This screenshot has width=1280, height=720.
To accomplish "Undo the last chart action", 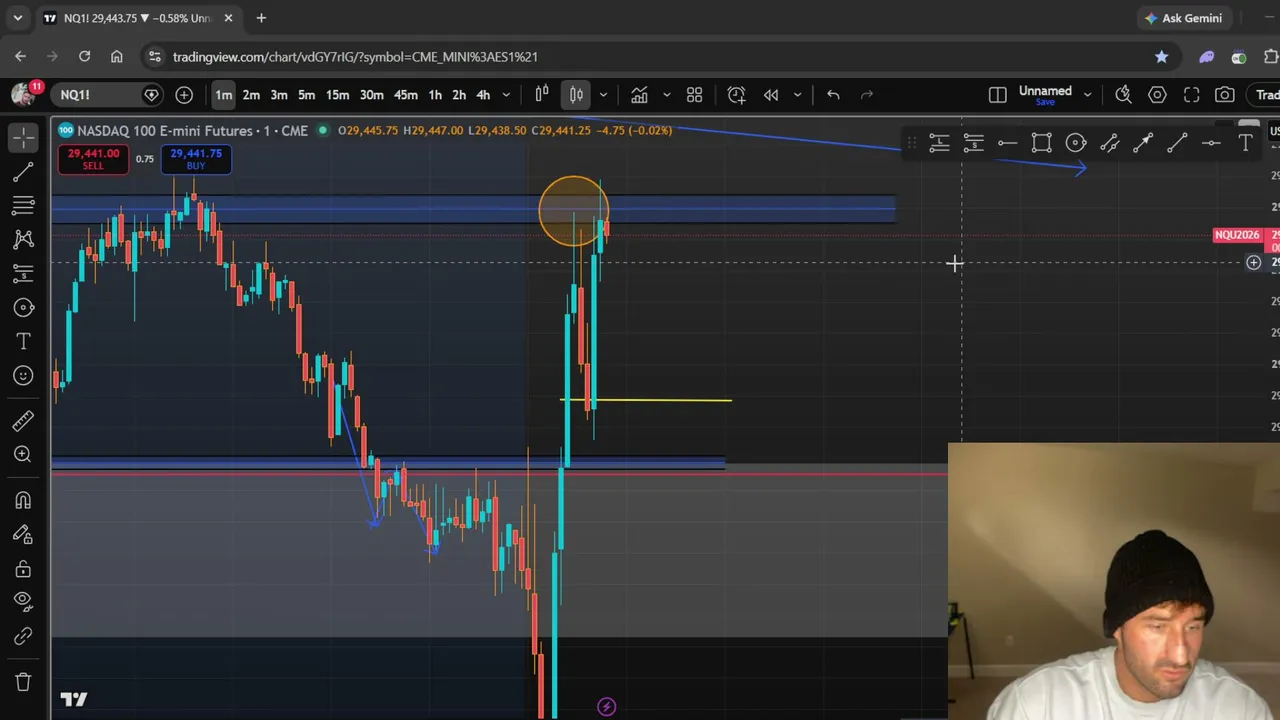I will tap(833, 95).
